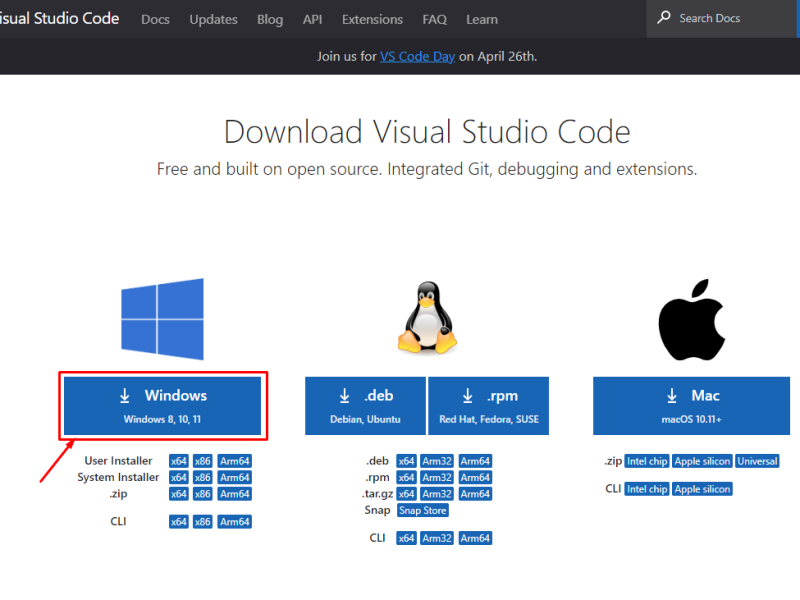Download Mac CLI Intel chip
Viewport: 800px width, 600px height.
coord(647,489)
